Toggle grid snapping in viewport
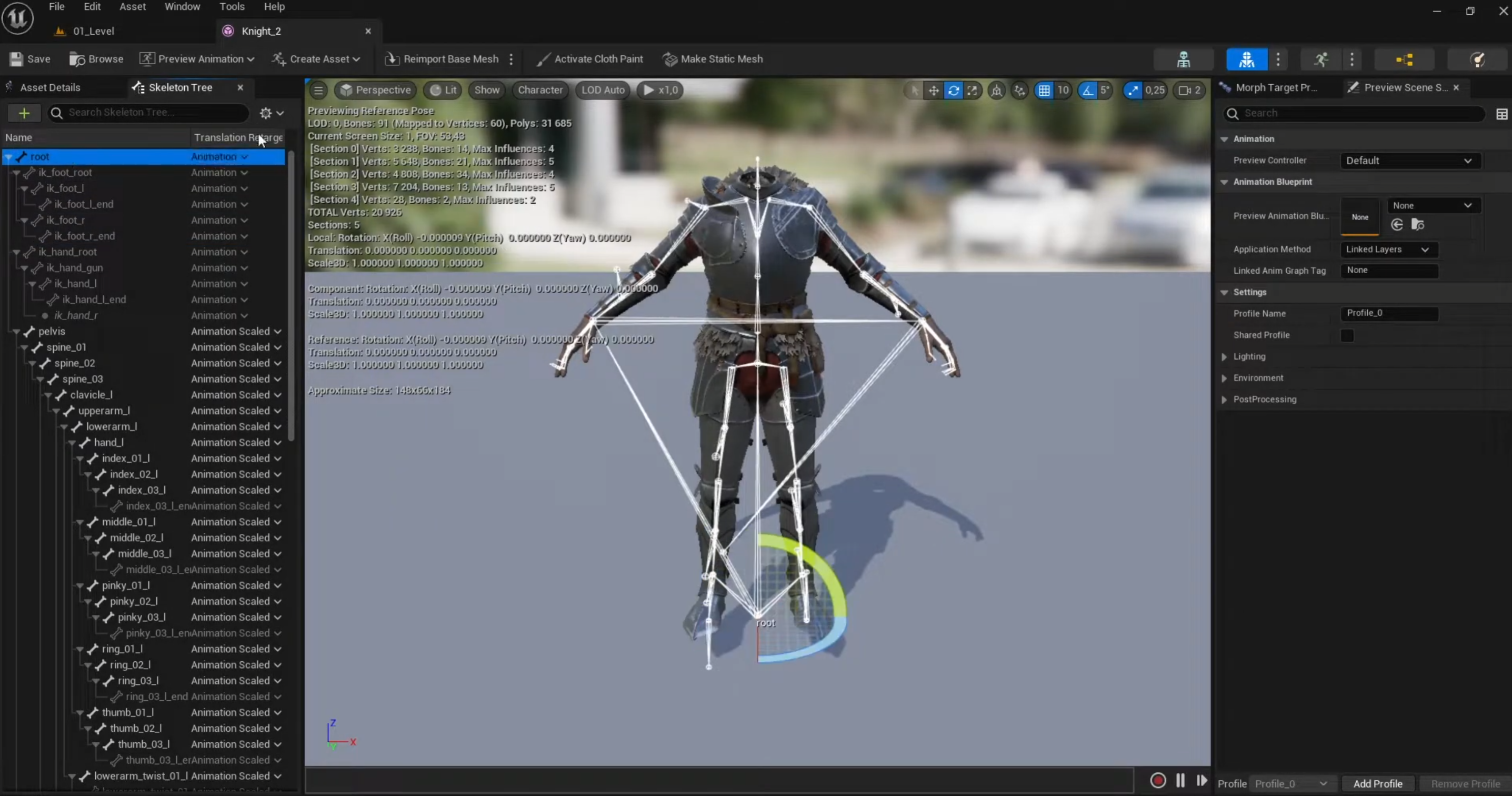This screenshot has width=1512, height=796. [1044, 91]
